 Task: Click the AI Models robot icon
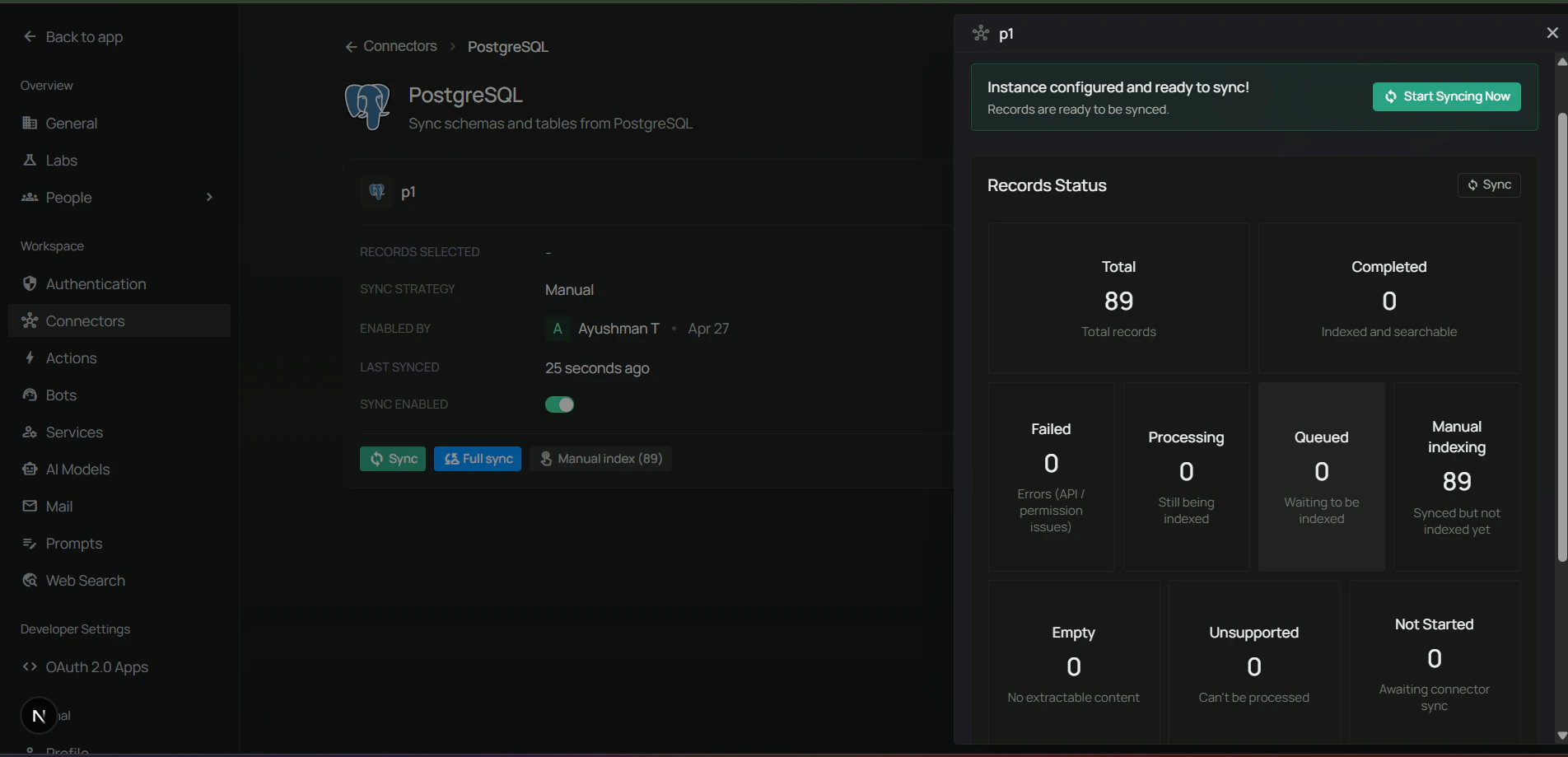[x=30, y=469]
